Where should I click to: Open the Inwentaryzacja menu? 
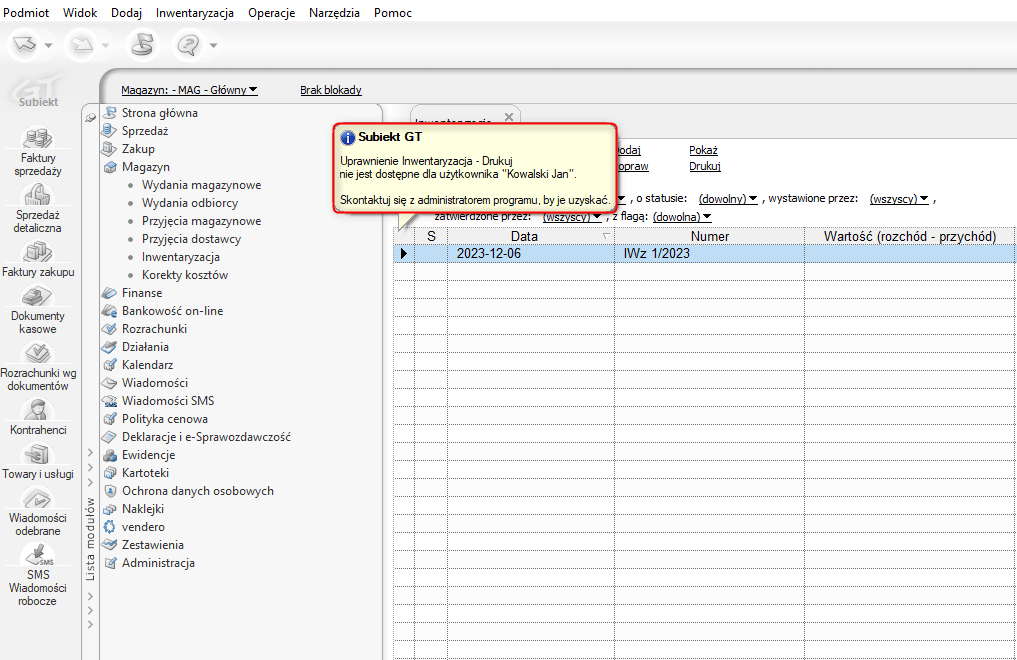click(195, 13)
